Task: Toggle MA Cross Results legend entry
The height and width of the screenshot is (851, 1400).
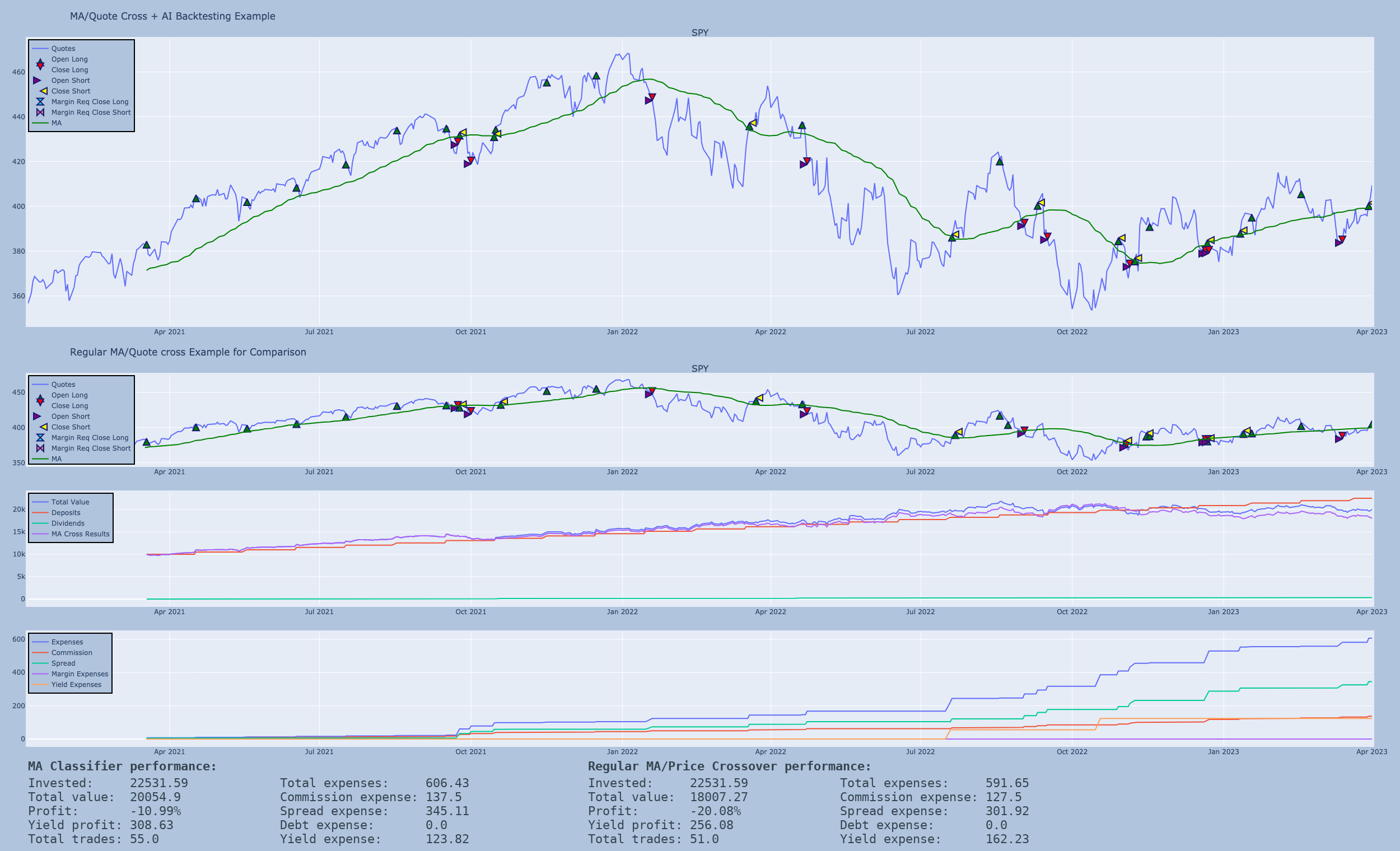Action: pos(80,534)
